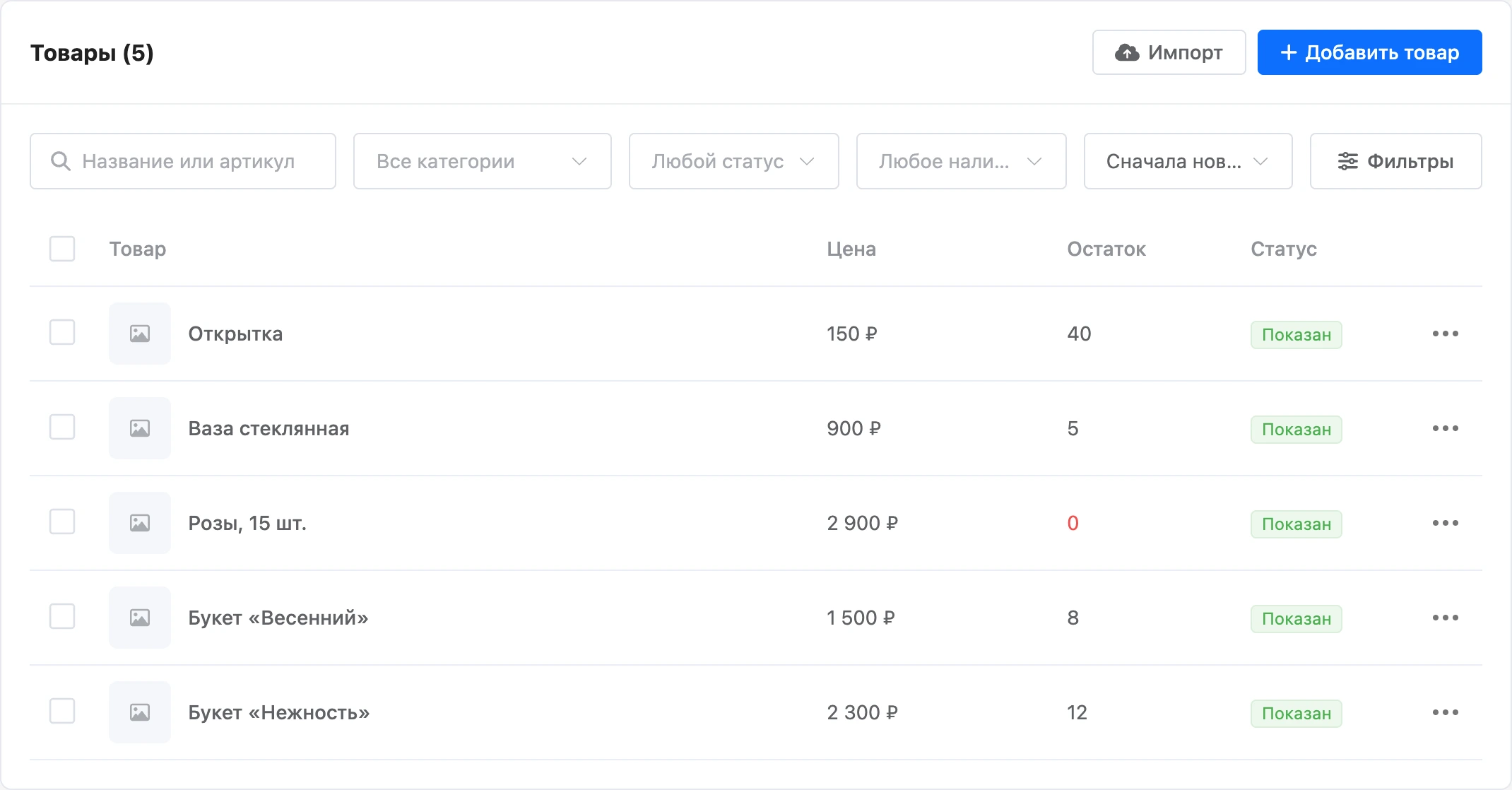Click the 1 500 ₽ price cell
Viewport: 1512px width, 790px height.
click(861, 618)
